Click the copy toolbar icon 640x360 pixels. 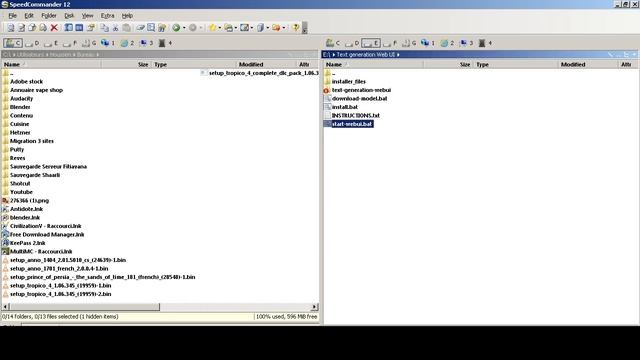point(105,28)
